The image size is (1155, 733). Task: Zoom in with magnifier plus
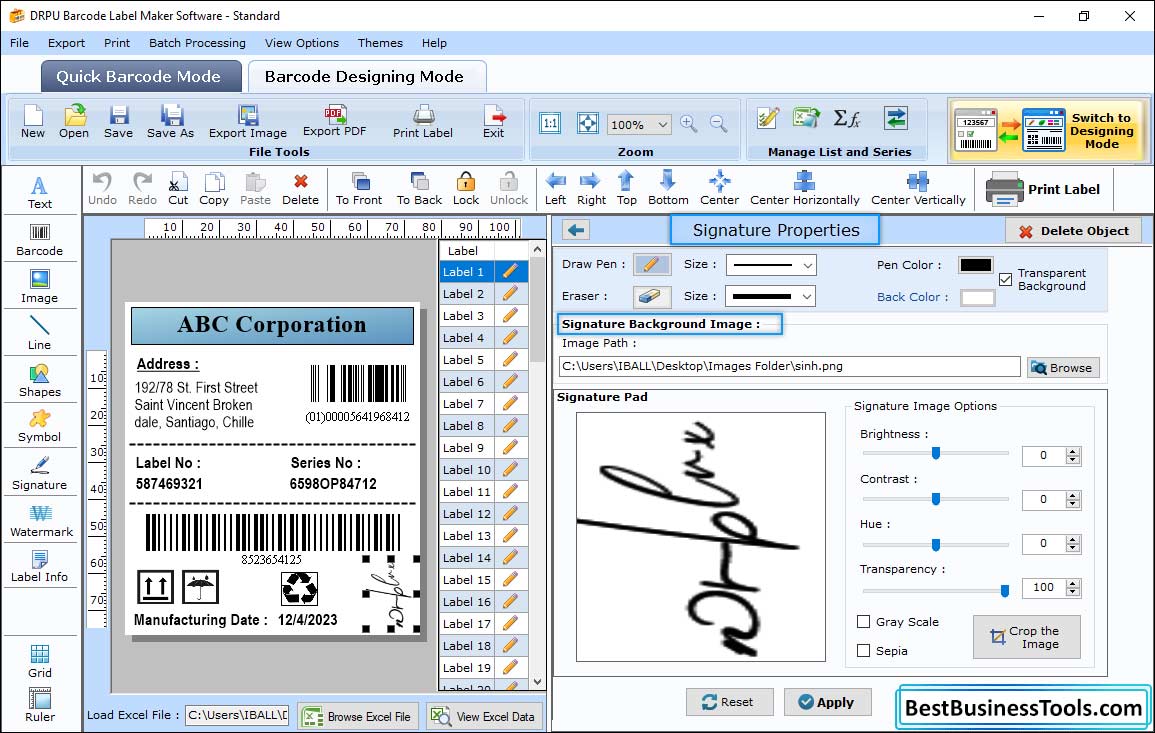[689, 123]
